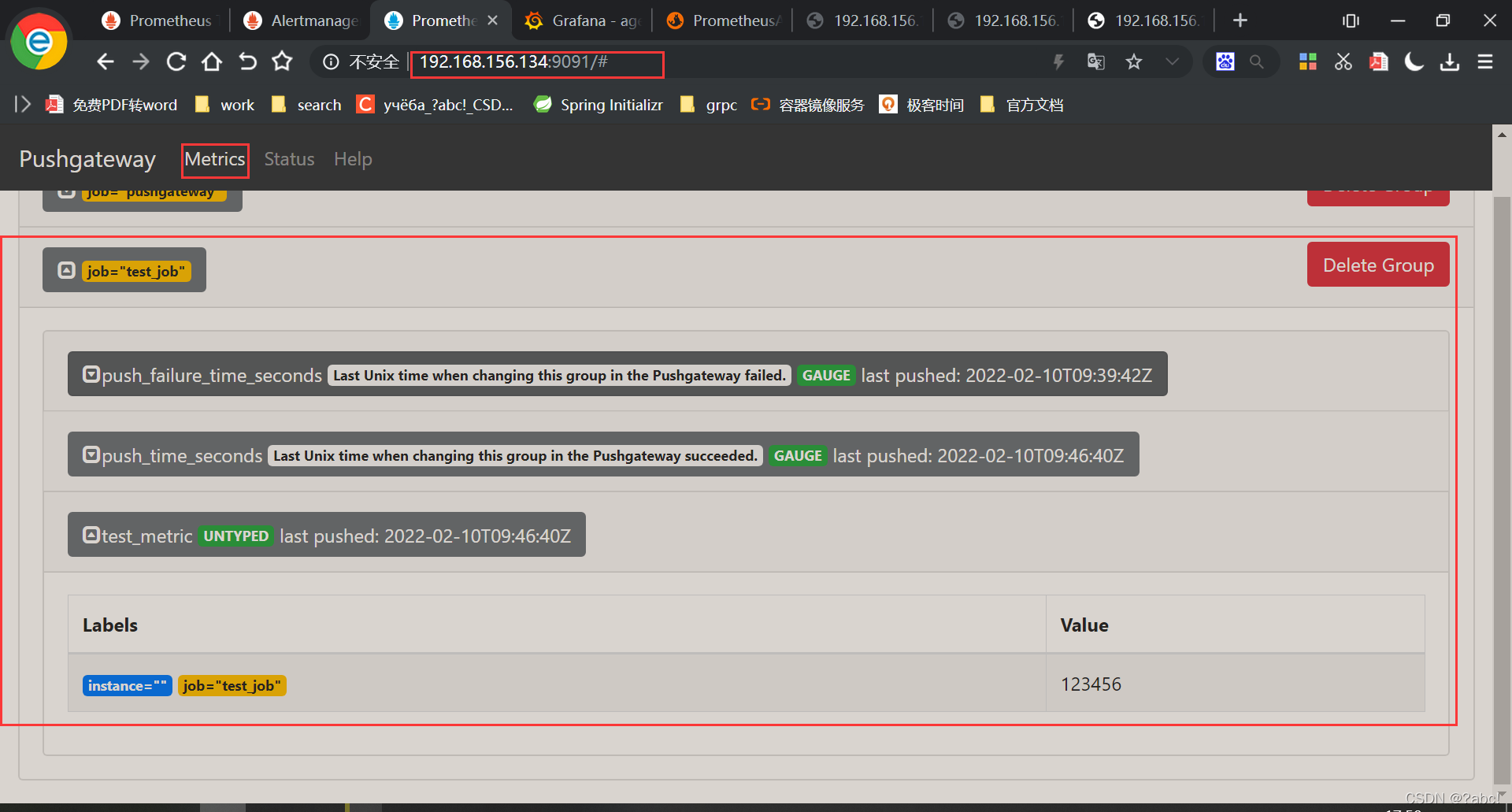Open the browser hamburger menu
The height and width of the screenshot is (812, 1512).
(1485, 61)
